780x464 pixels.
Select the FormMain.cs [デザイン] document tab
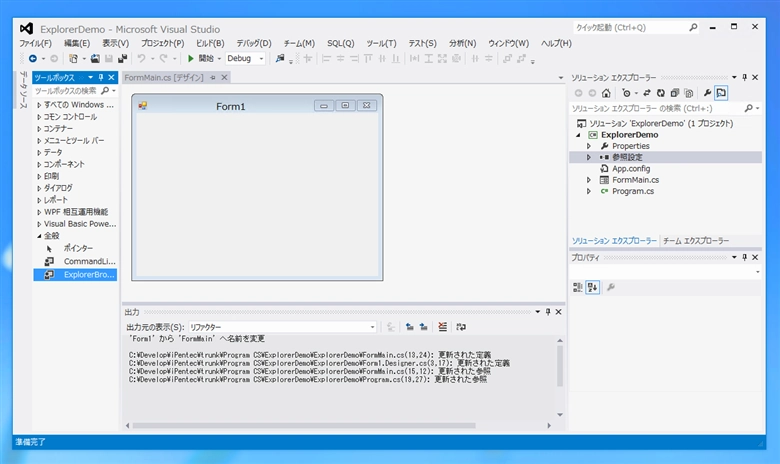[164, 78]
